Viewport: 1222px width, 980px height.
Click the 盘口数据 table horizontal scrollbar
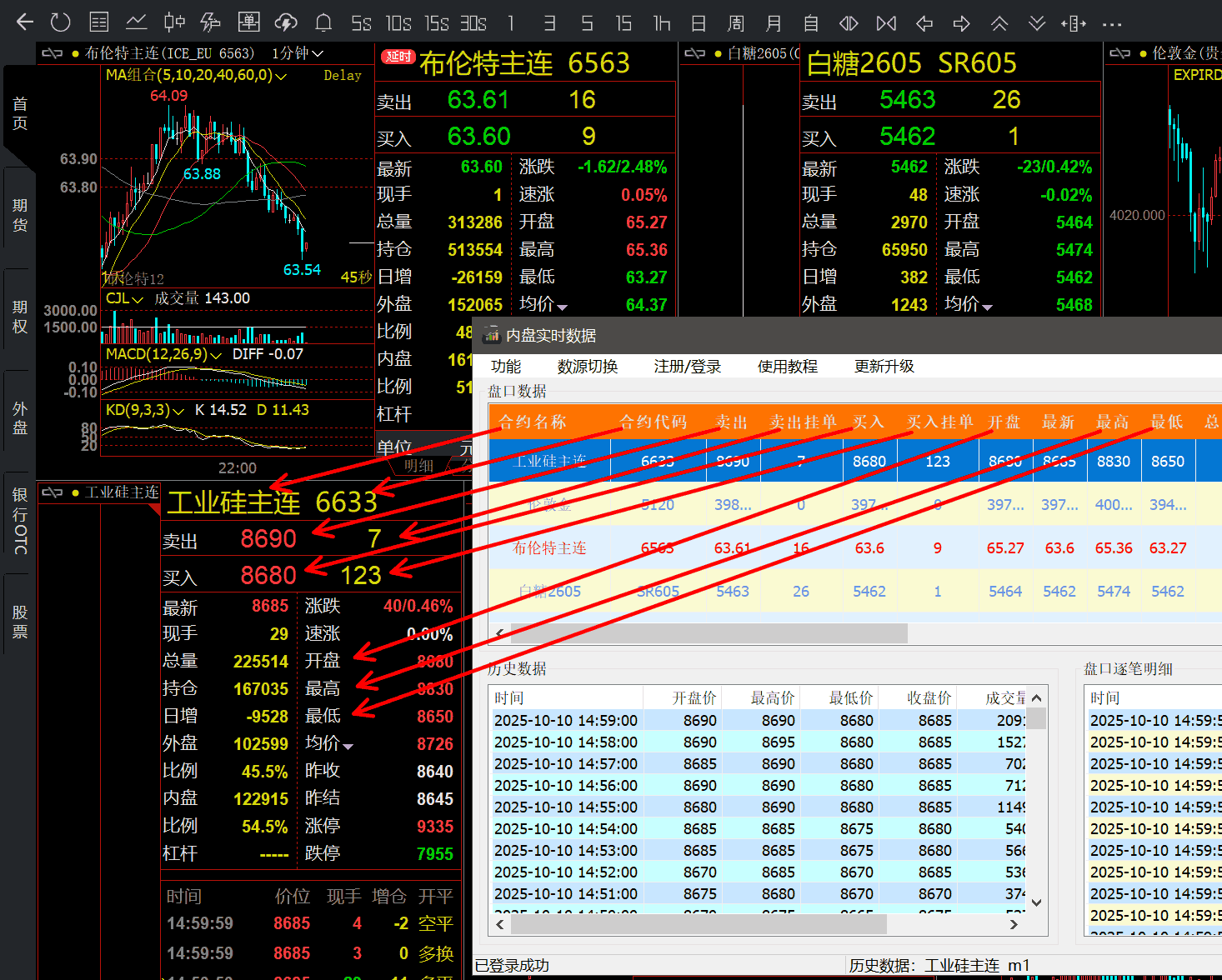(709, 633)
